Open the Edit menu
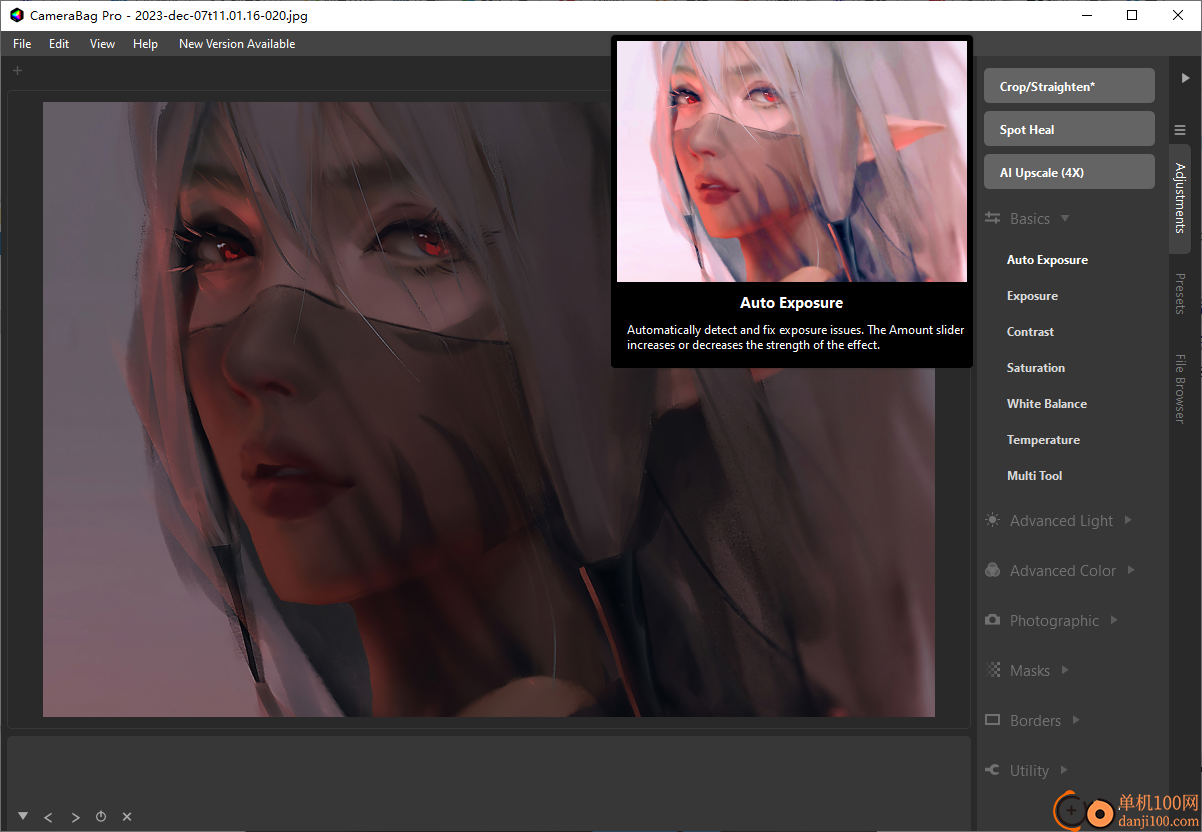This screenshot has height=832, width=1202. coord(59,44)
